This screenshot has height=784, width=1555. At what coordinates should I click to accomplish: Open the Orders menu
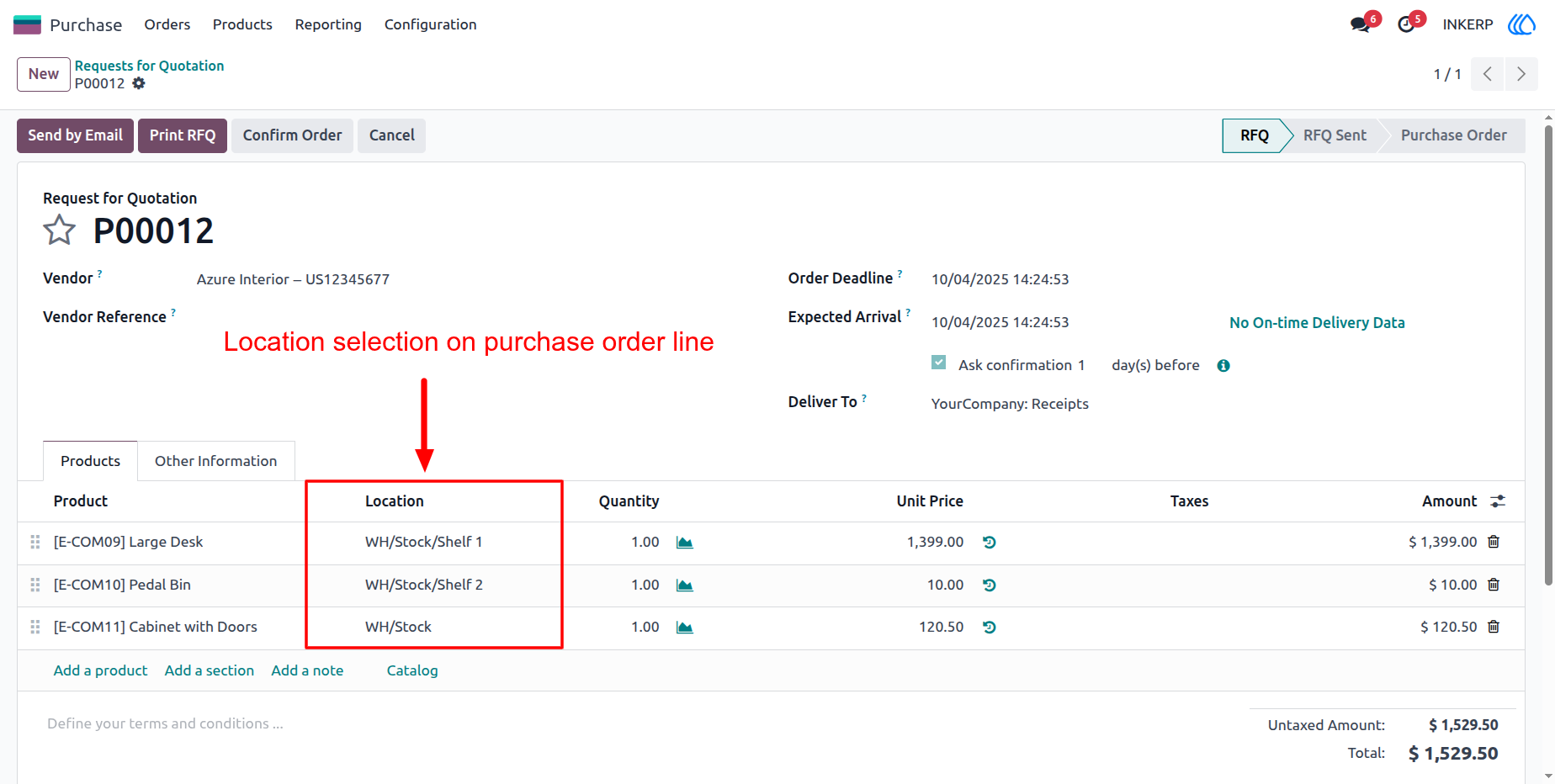(167, 24)
